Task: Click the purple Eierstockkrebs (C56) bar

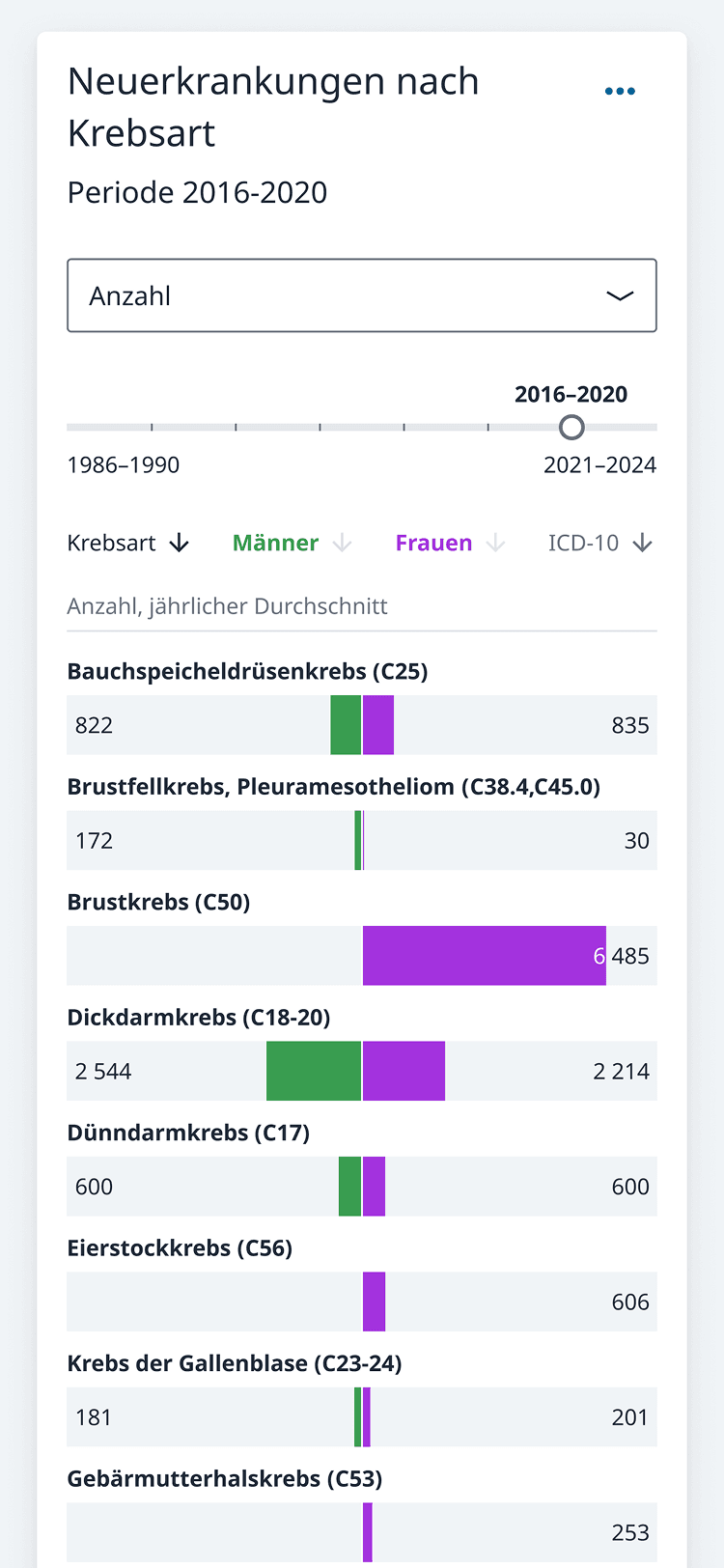Action: click(x=374, y=1302)
